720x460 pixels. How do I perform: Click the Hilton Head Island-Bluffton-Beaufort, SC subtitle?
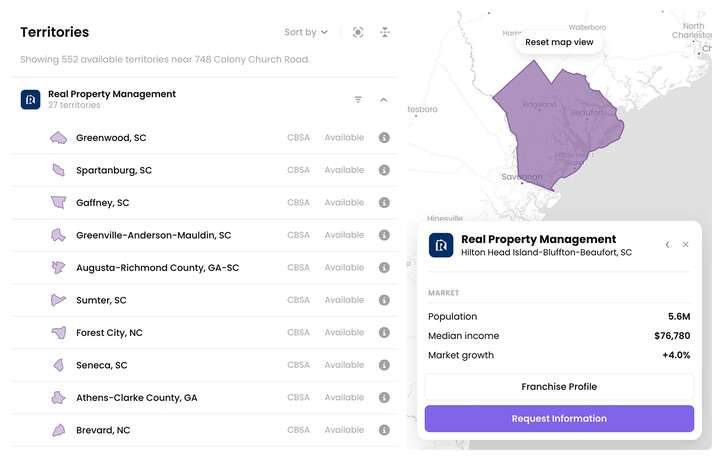tap(546, 252)
